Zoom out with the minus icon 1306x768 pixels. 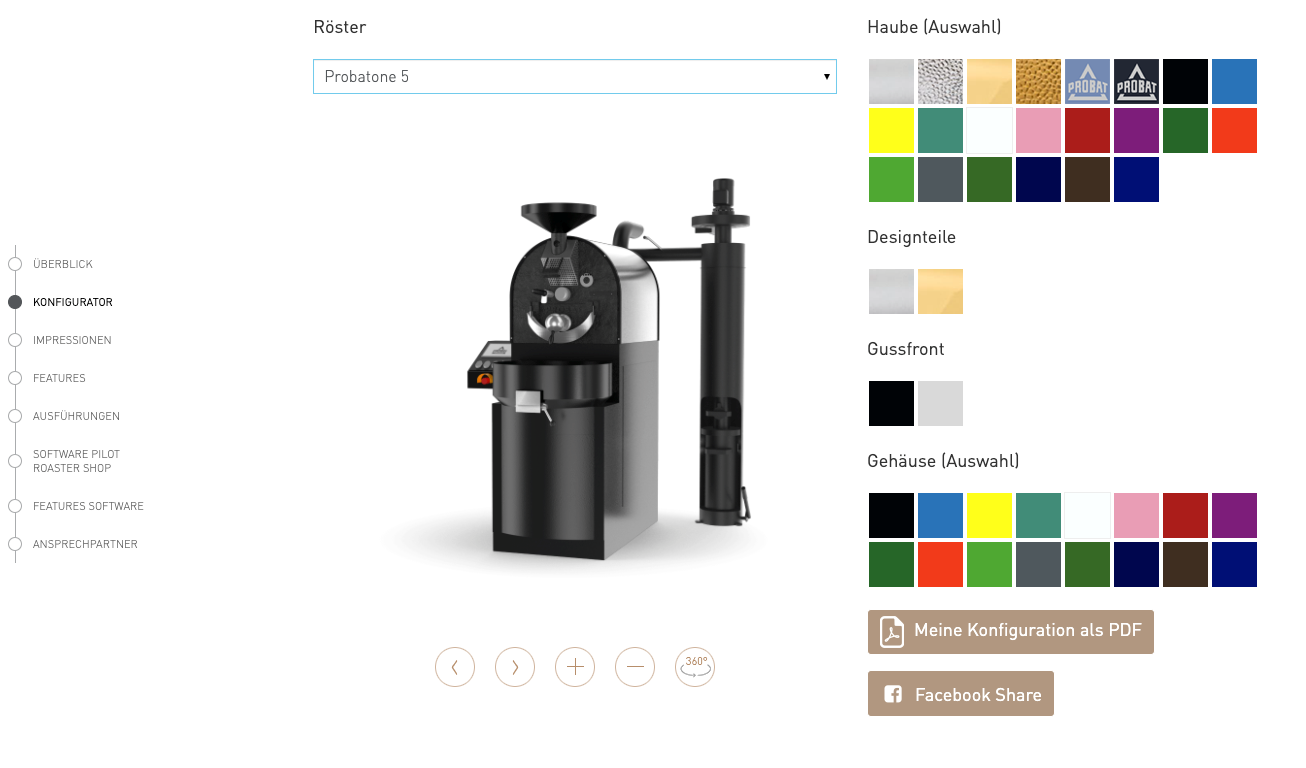[635, 667]
